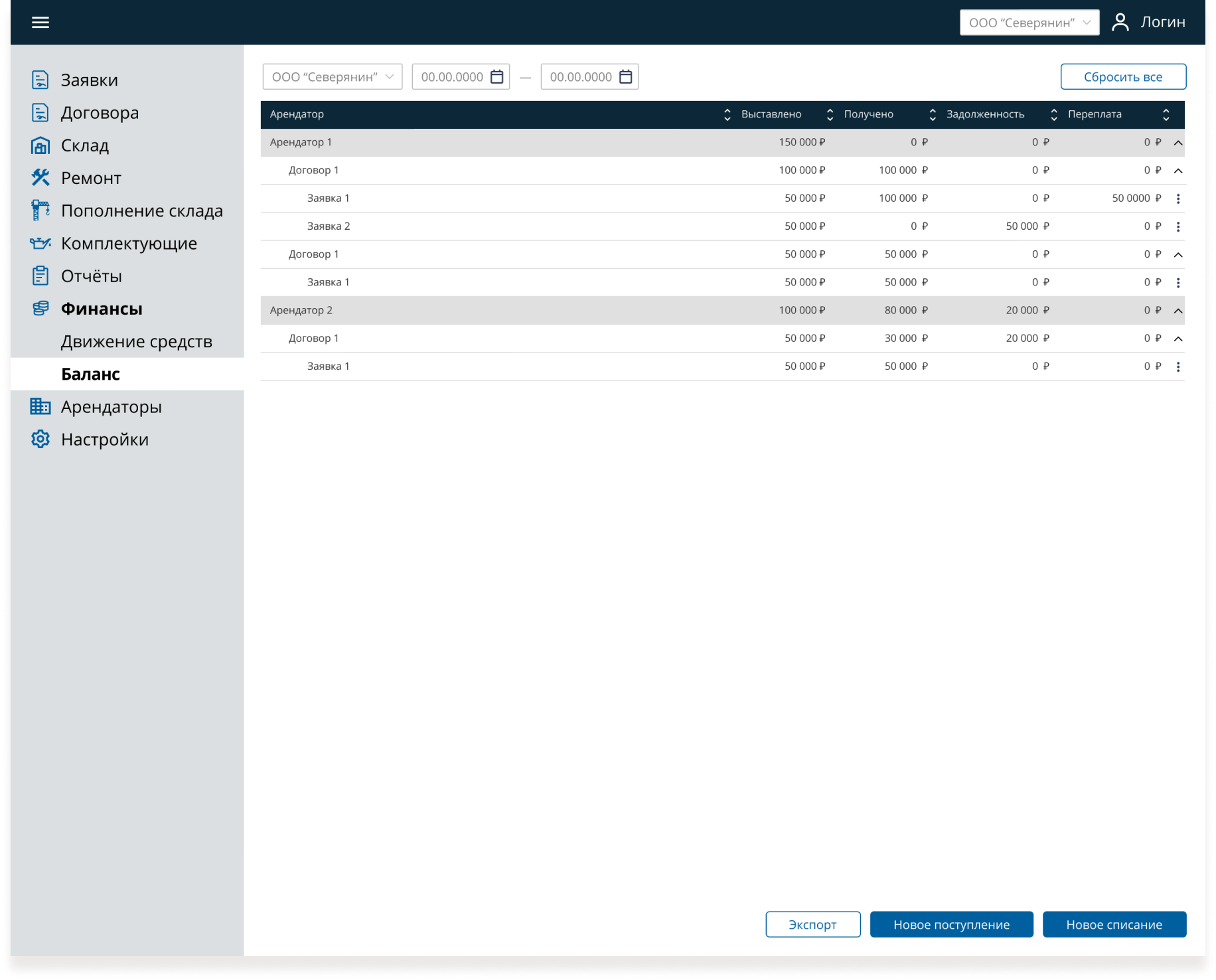Open the hamburger menu icon

40,23
